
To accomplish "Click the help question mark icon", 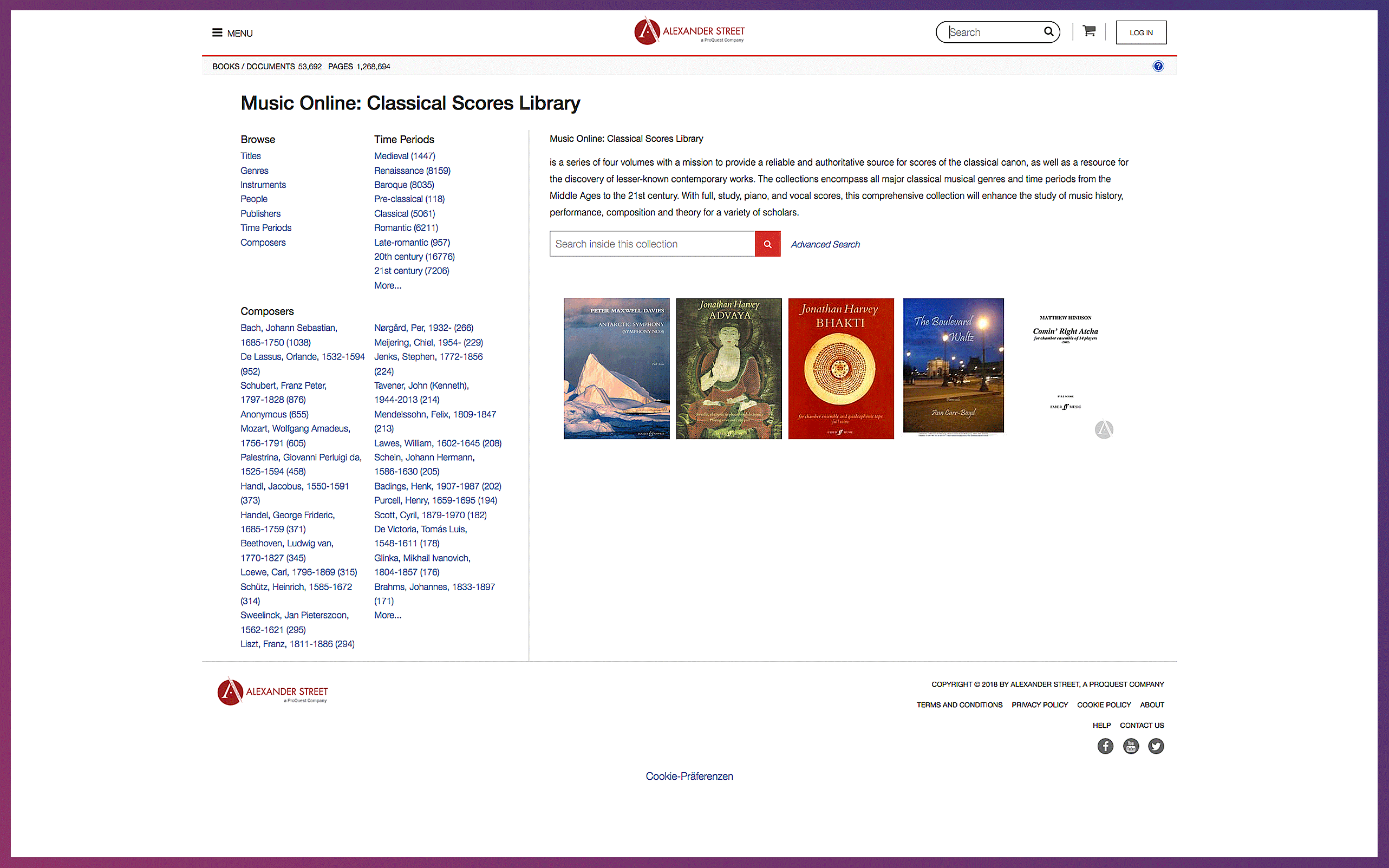I will pyautogui.click(x=1158, y=66).
